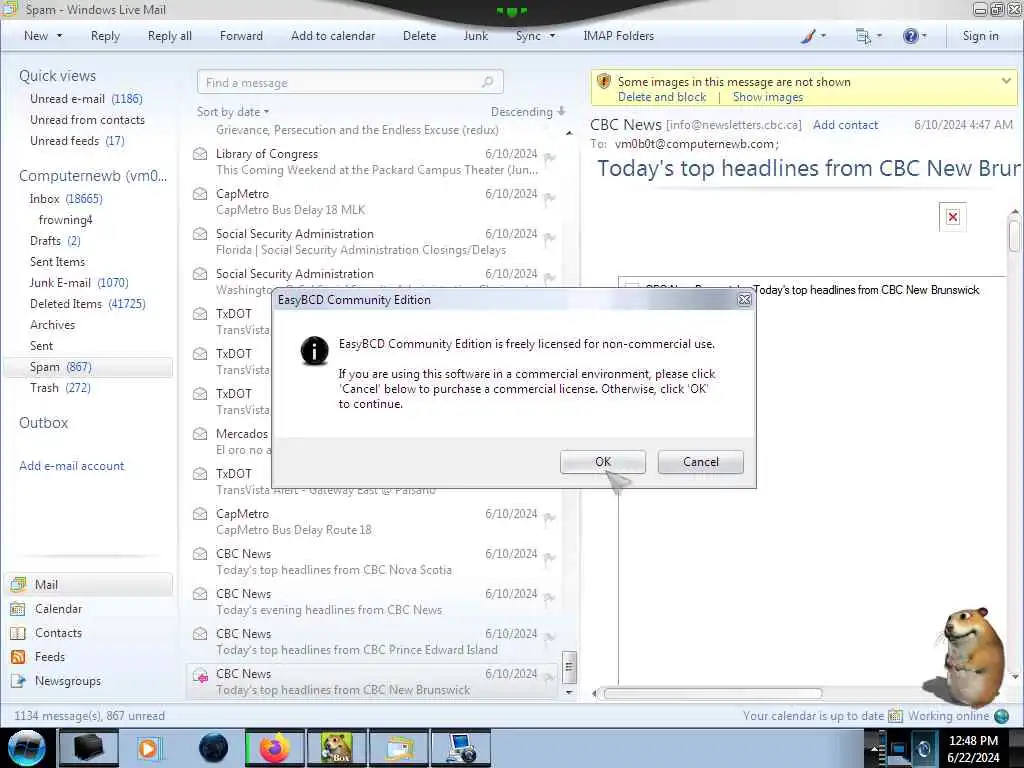
Task: Click Add to calendar
Action: (333, 36)
